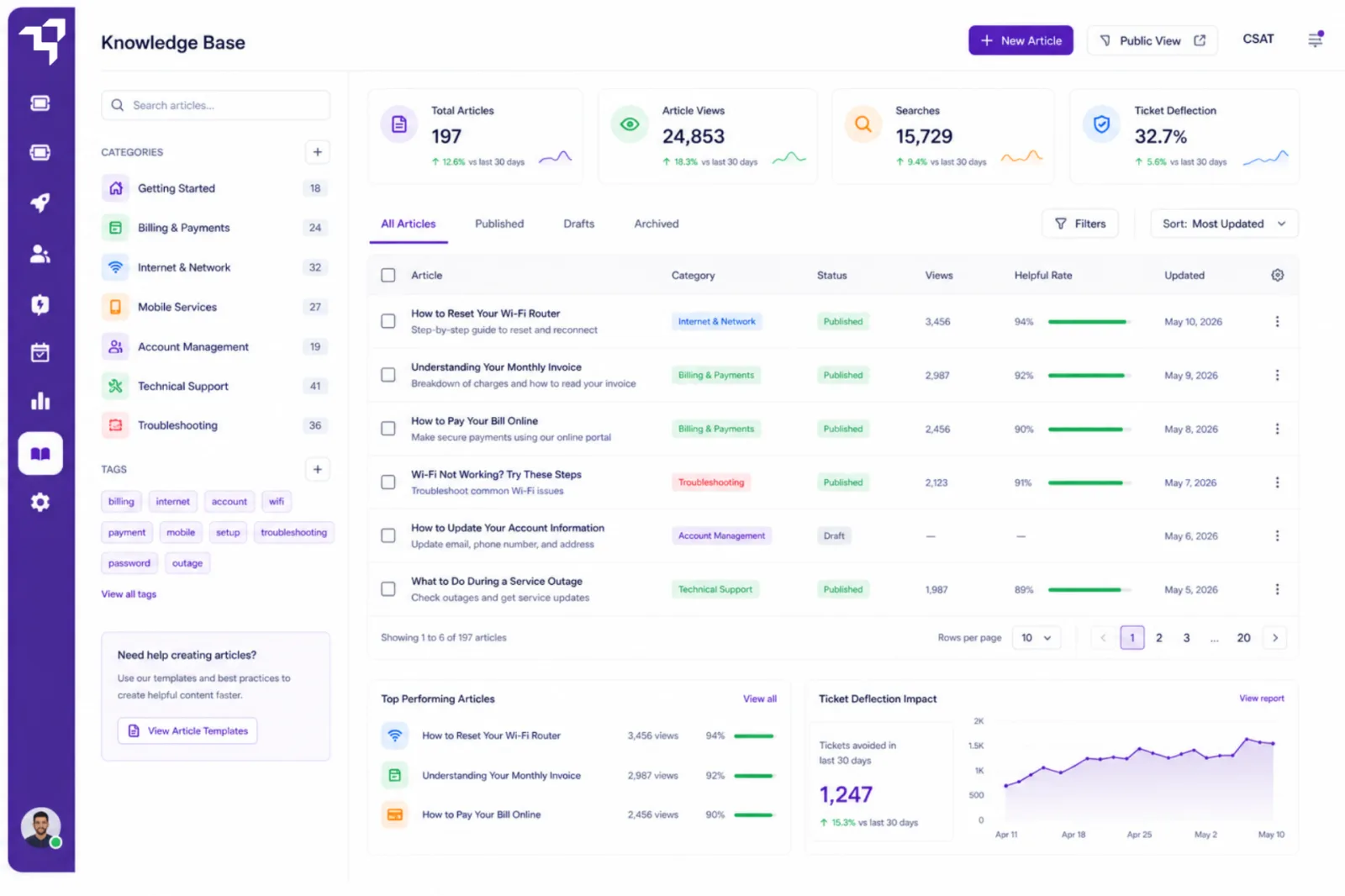Switch to Drafts tab
The width and height of the screenshot is (1345, 896).
579,224
